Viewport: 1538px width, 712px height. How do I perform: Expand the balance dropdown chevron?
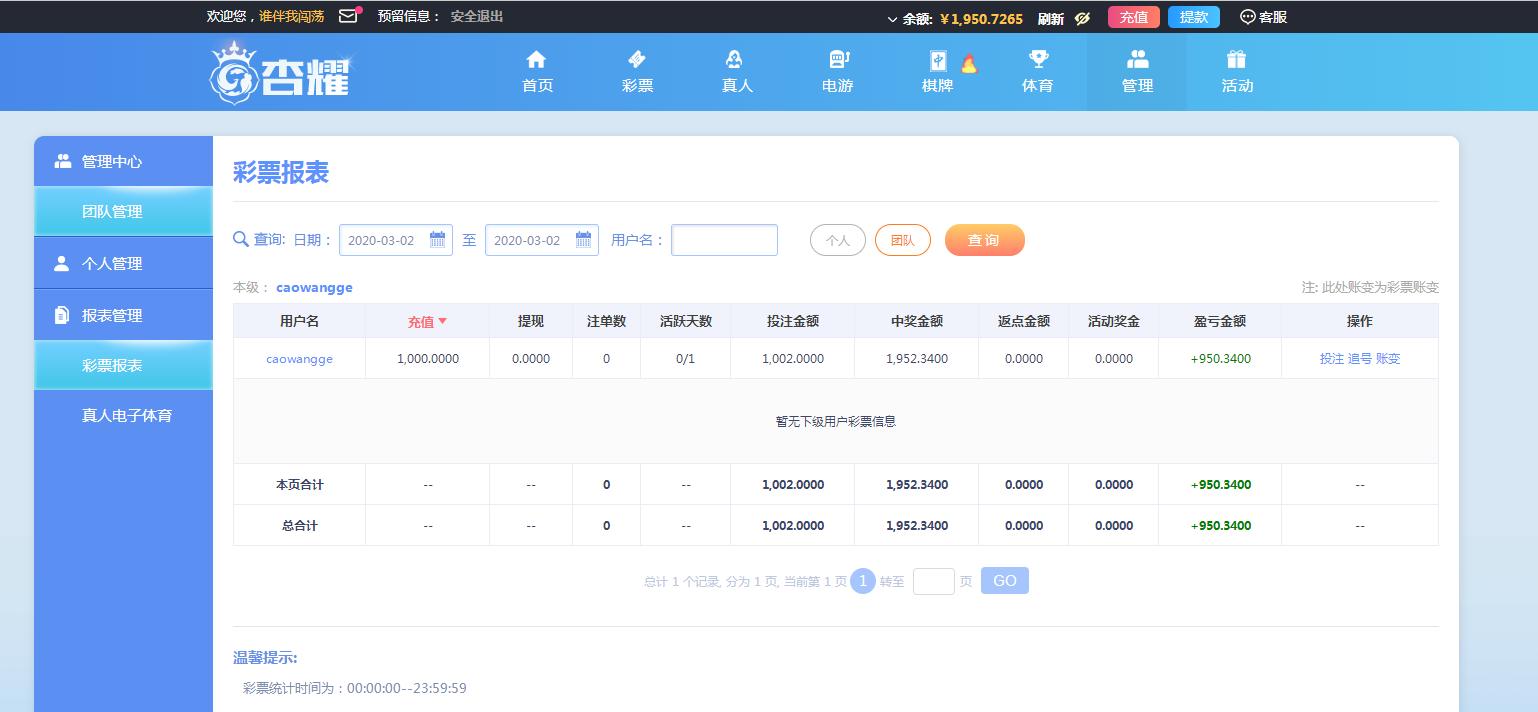[892, 19]
